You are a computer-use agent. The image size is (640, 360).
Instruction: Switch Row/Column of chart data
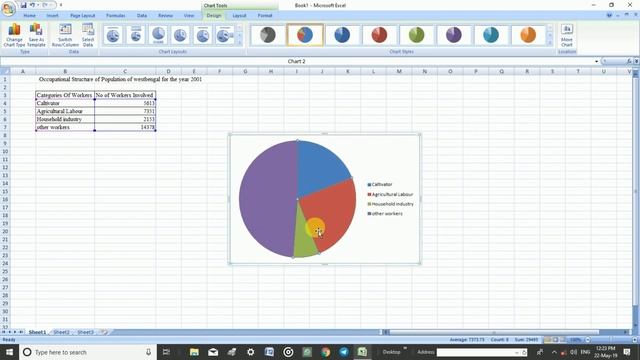click(65, 36)
